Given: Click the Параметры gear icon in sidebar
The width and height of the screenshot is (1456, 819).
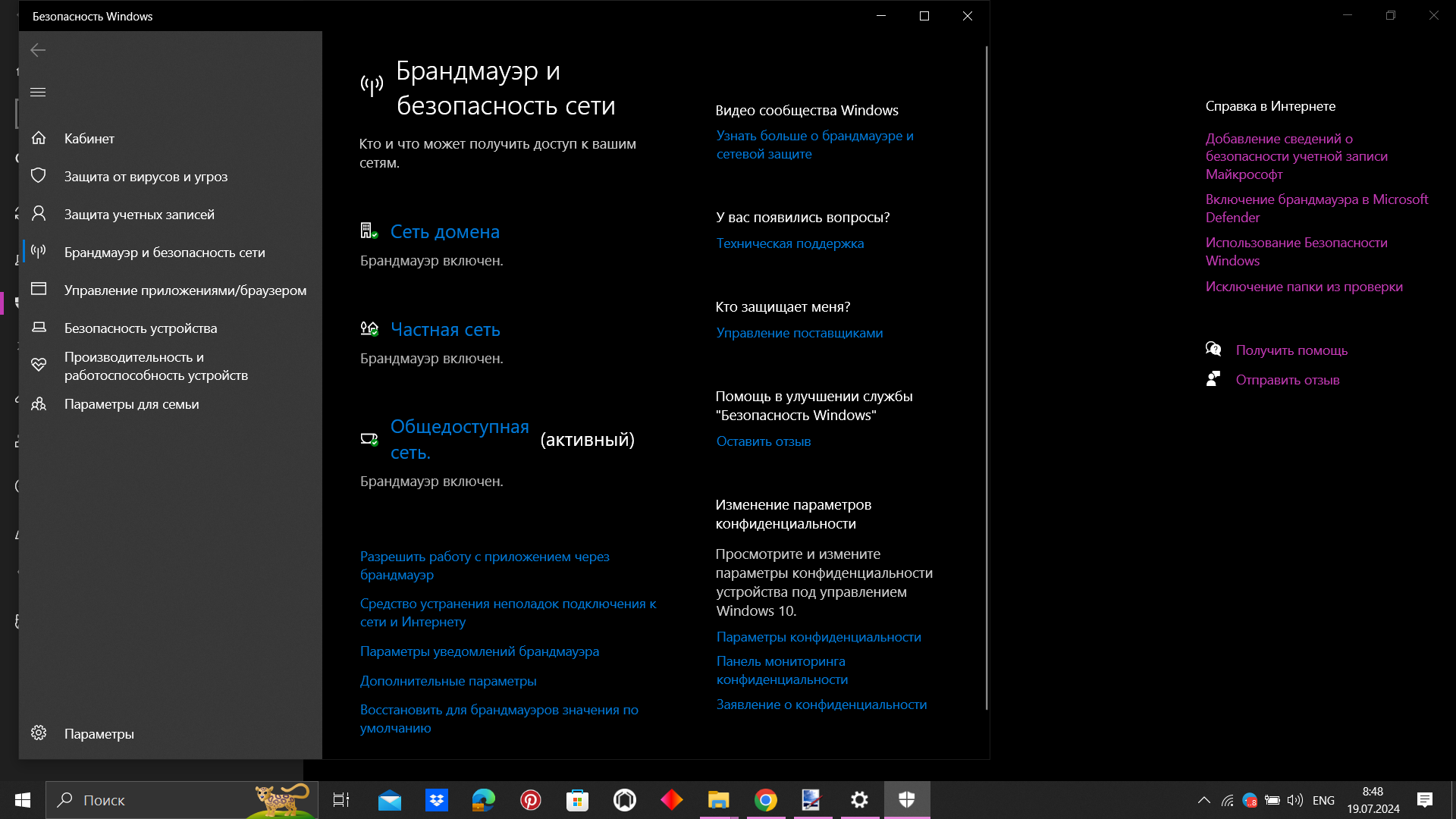Looking at the screenshot, I should point(39,733).
